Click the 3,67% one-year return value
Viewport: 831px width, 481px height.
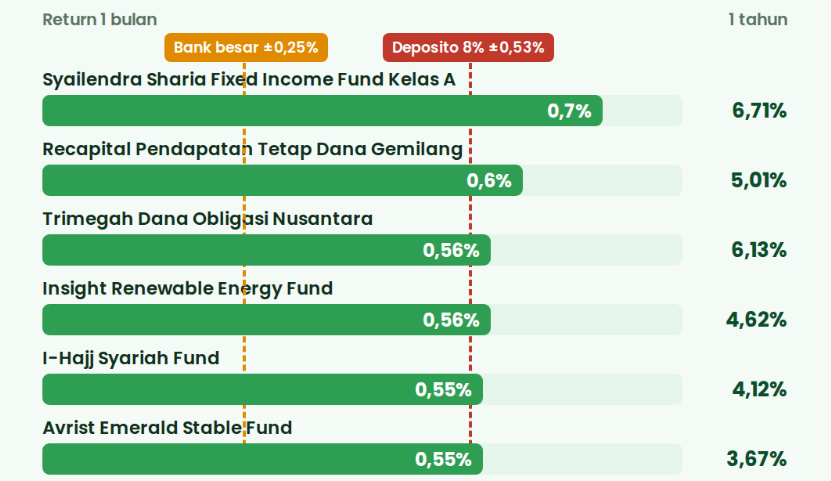point(756,459)
